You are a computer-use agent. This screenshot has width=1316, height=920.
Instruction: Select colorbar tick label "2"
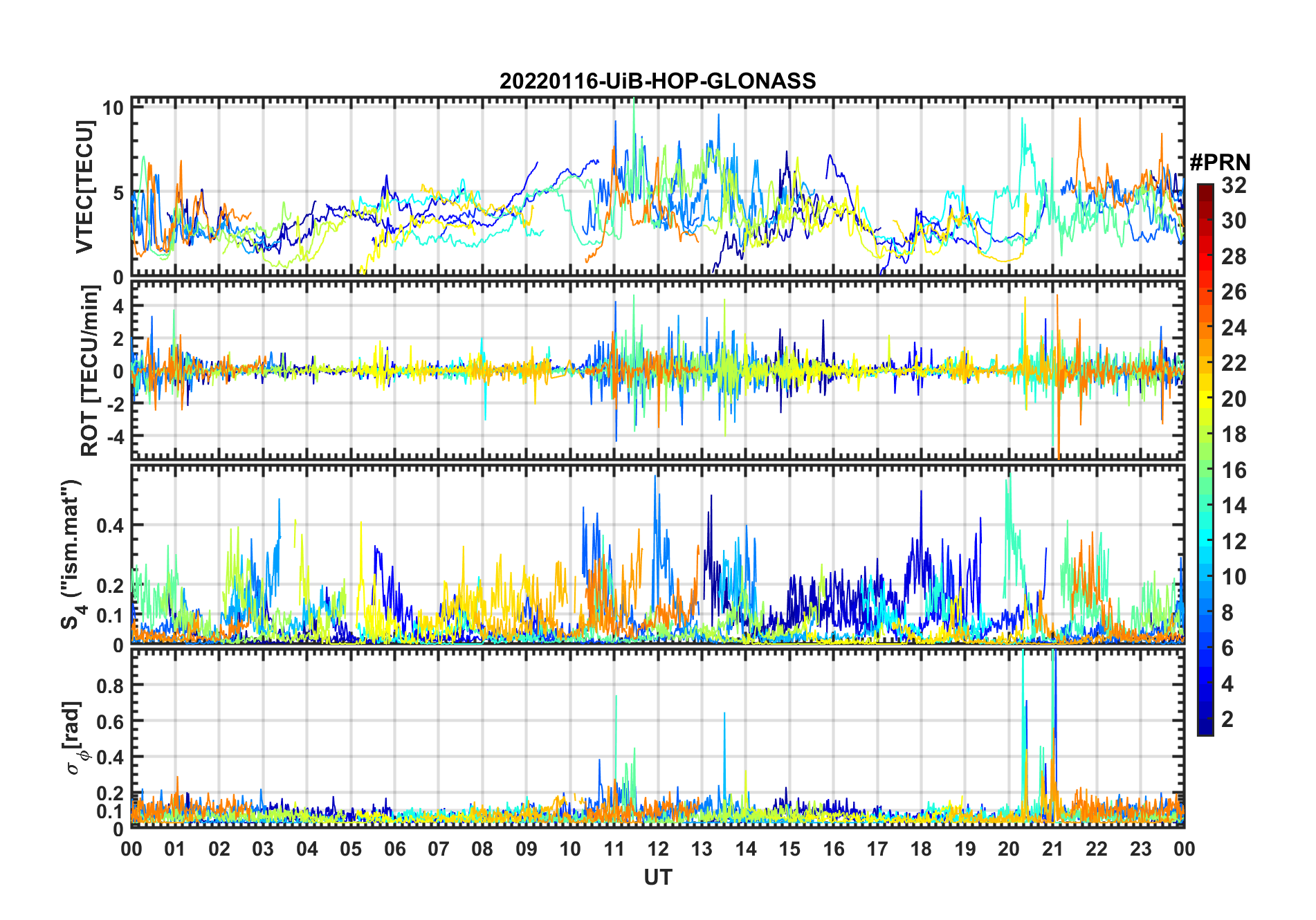click(x=1227, y=719)
